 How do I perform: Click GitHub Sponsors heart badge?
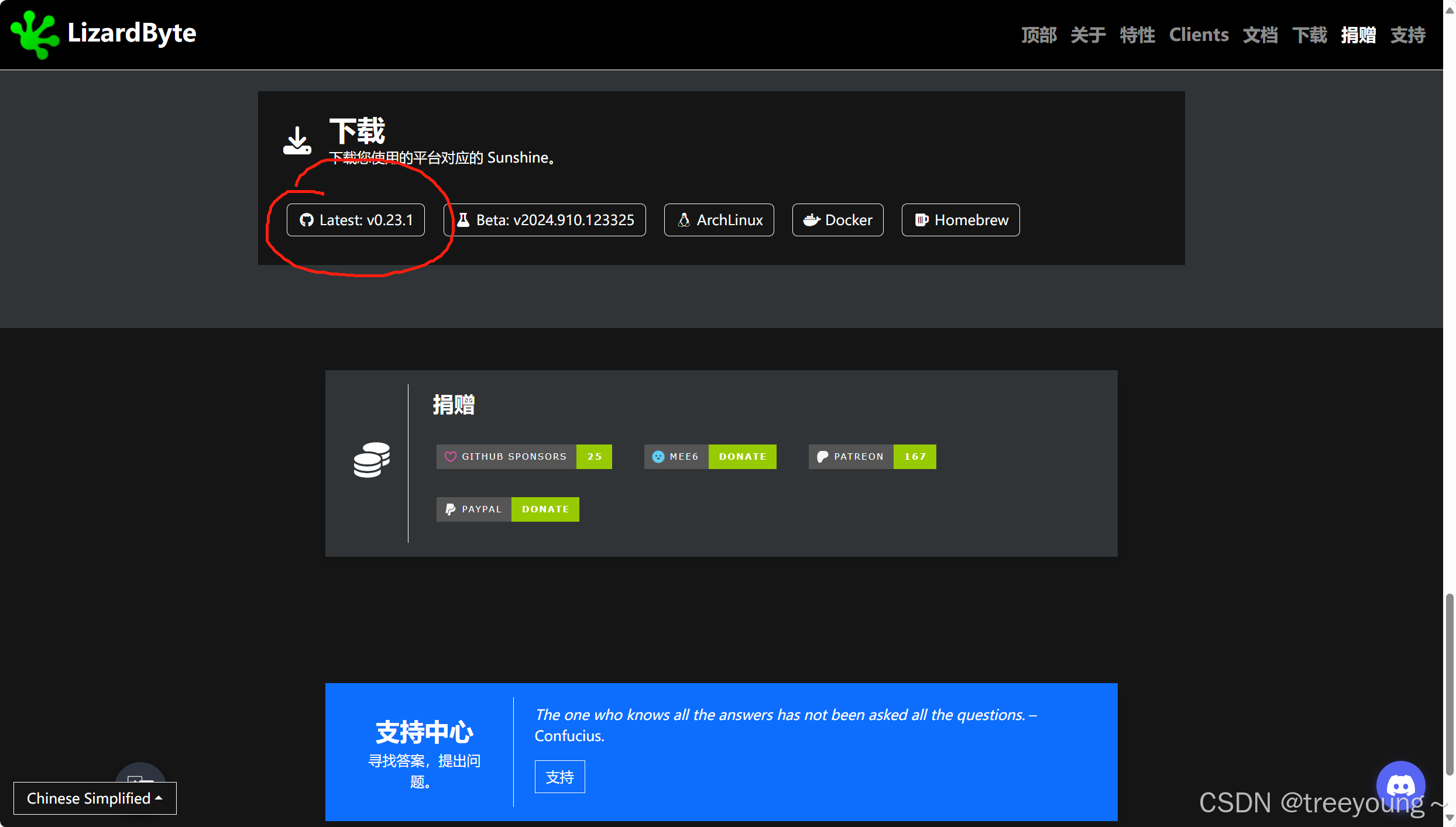click(524, 457)
